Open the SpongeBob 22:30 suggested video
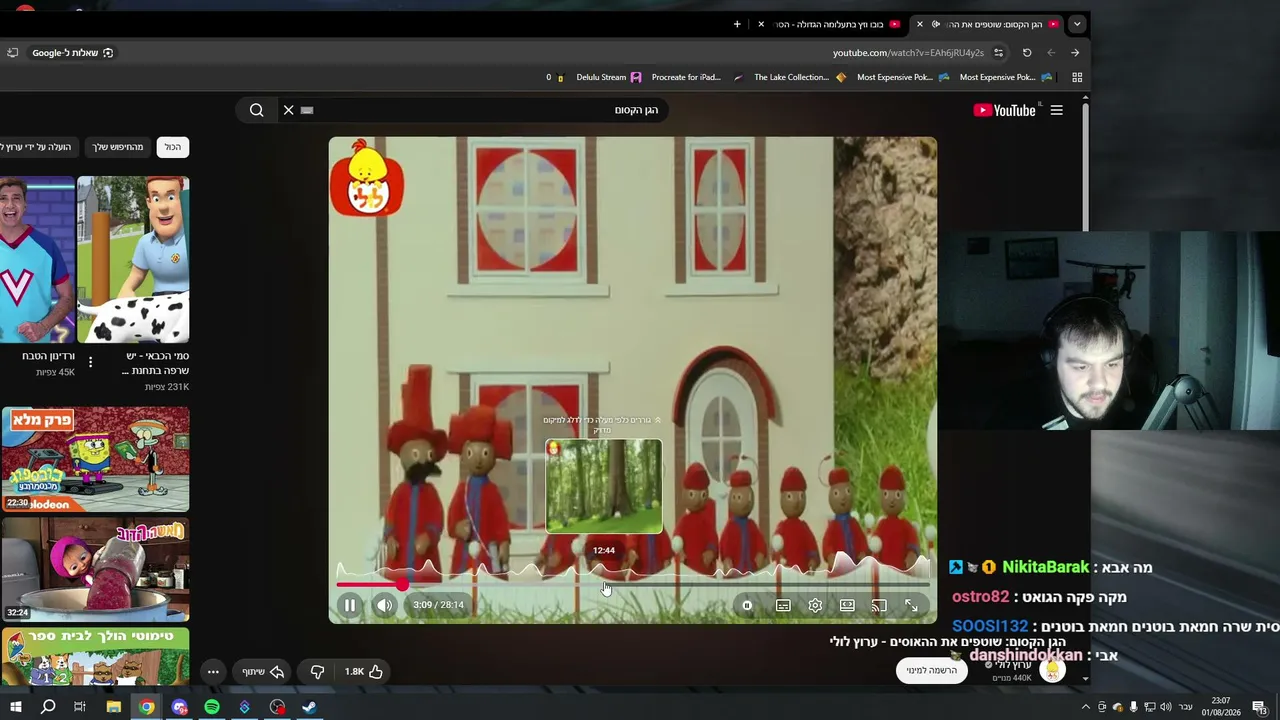 click(95, 459)
